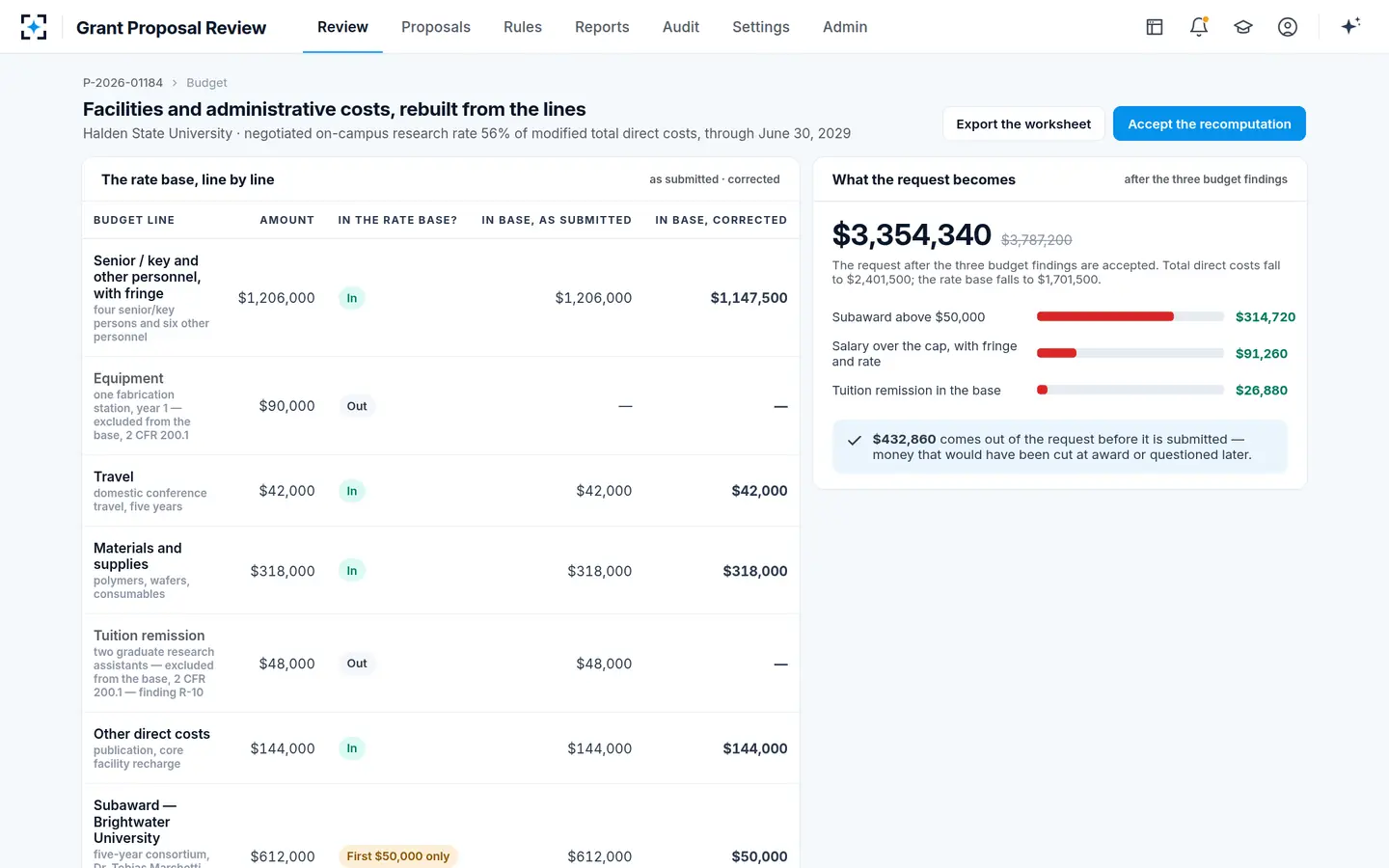Navigate to the Admin tab
The width and height of the screenshot is (1389, 868).
845,27
